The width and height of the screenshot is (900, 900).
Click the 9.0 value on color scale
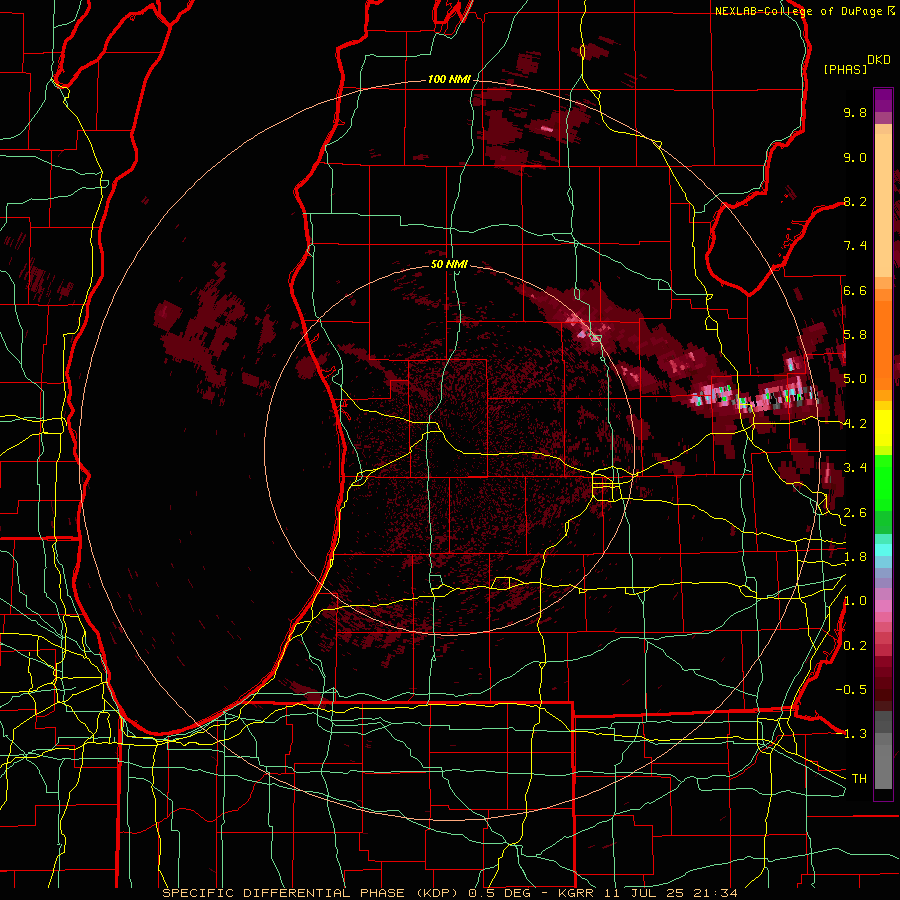click(855, 157)
